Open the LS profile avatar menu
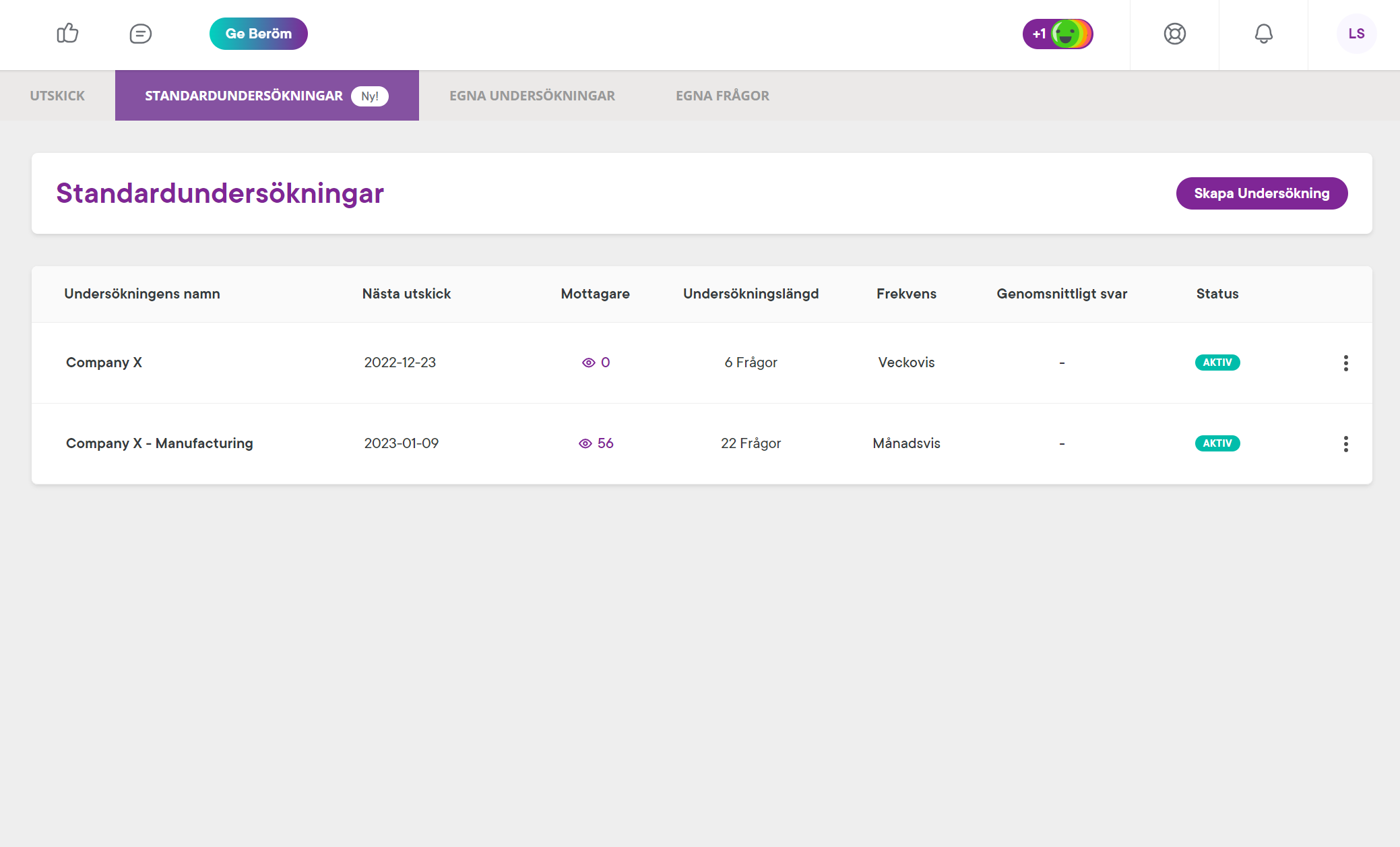 click(1357, 34)
